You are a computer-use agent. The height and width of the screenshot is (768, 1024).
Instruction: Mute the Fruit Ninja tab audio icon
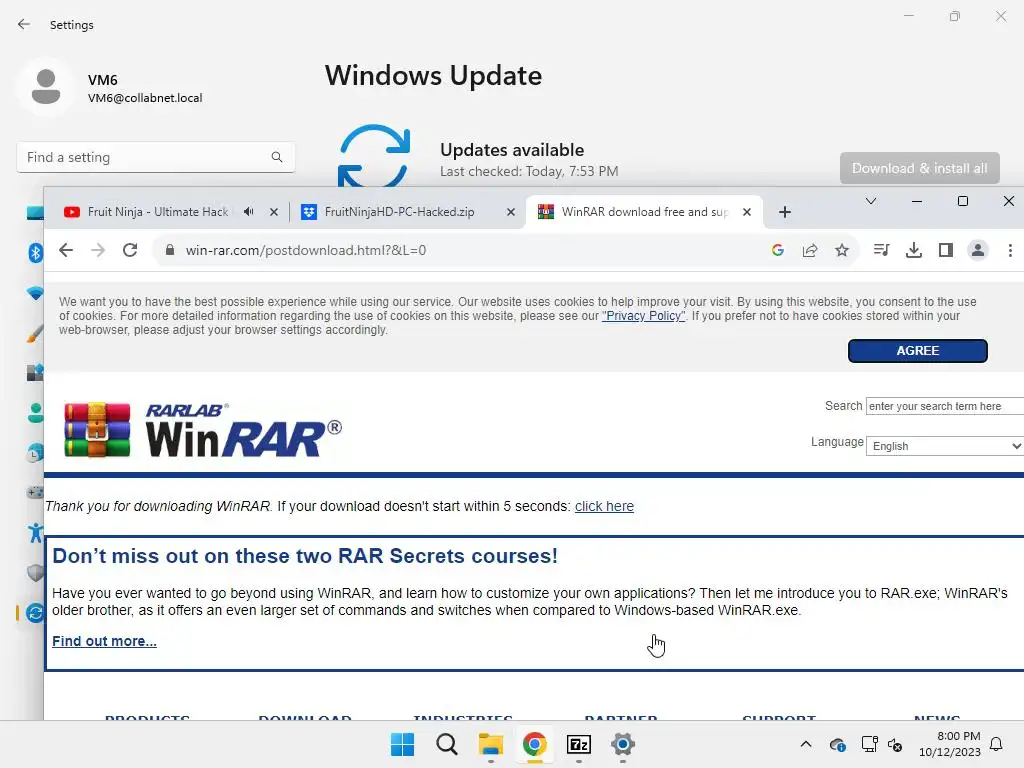pos(249,212)
